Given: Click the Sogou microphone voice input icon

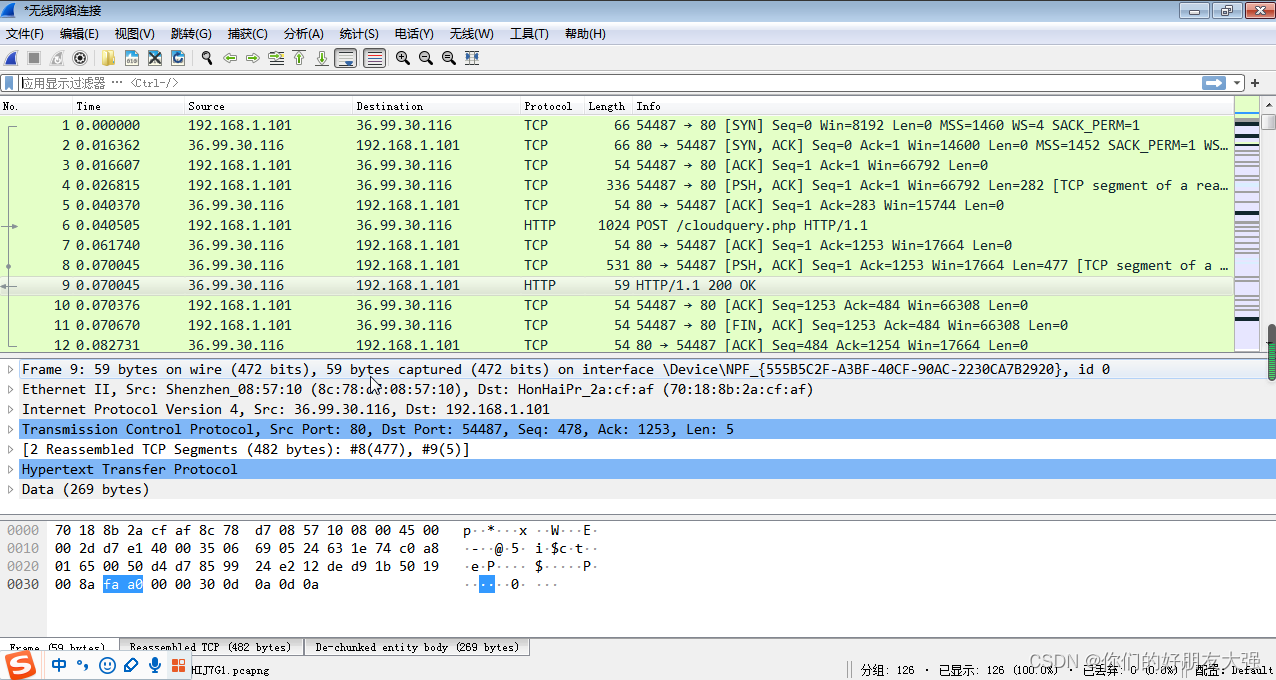Looking at the screenshot, I should [x=155, y=666].
